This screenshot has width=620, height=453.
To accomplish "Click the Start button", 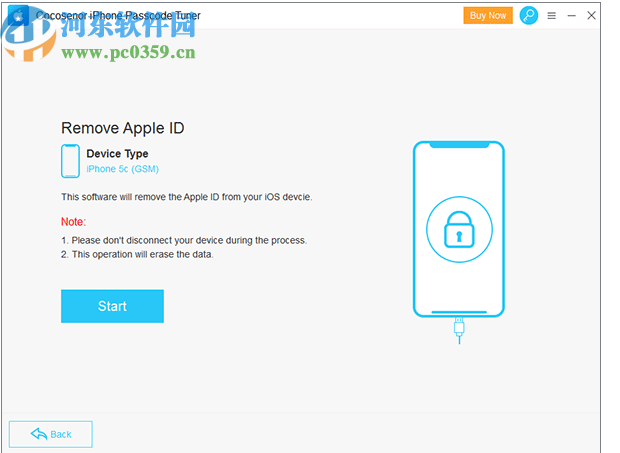I will [x=112, y=306].
